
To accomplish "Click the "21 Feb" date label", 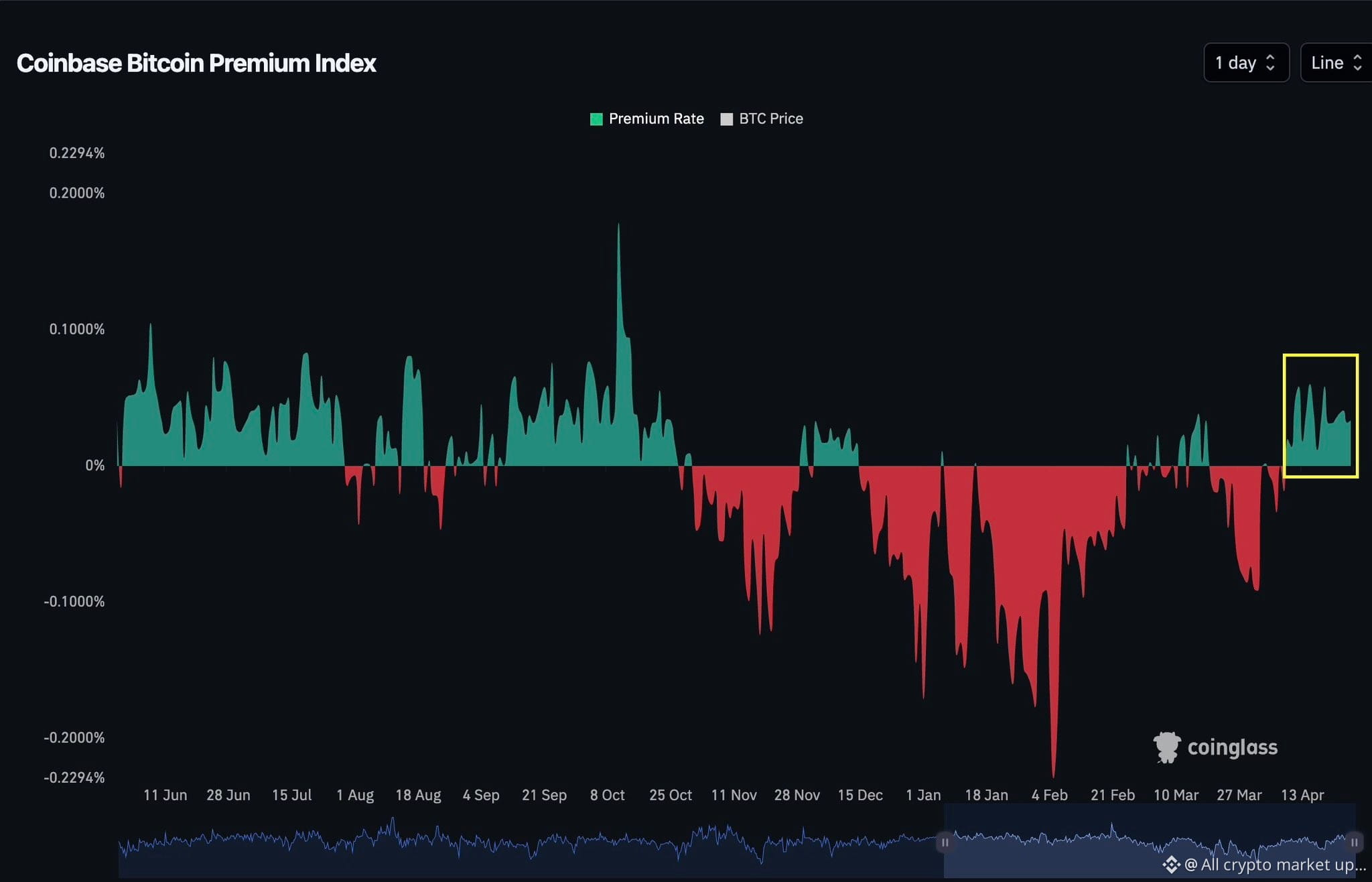I will coord(1113,795).
